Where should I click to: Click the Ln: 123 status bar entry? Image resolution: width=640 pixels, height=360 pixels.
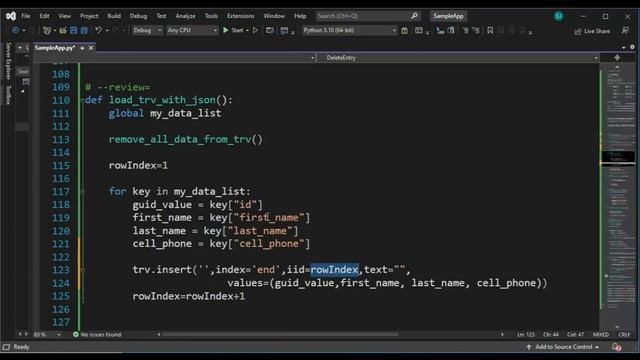click(526, 334)
